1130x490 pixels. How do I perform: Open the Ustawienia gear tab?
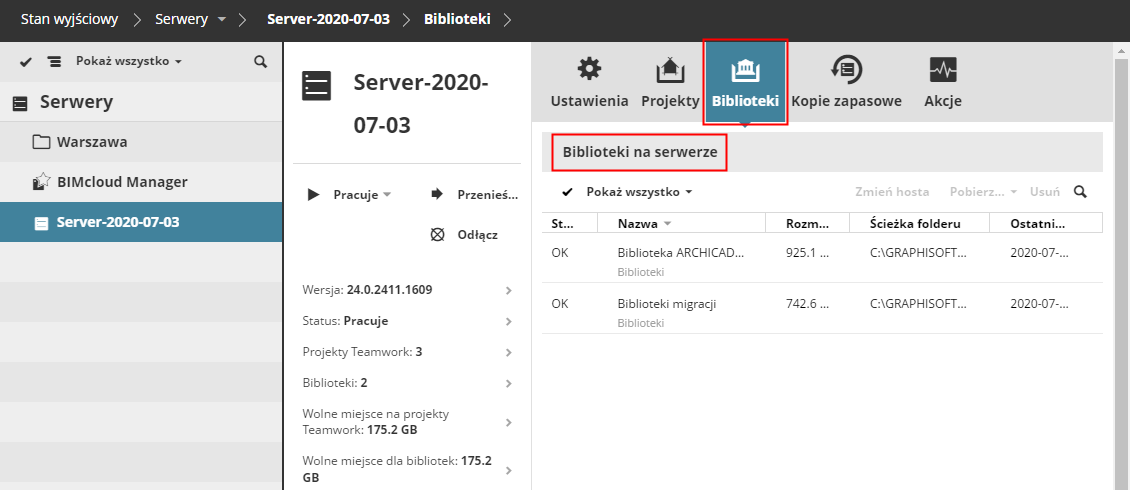(590, 83)
